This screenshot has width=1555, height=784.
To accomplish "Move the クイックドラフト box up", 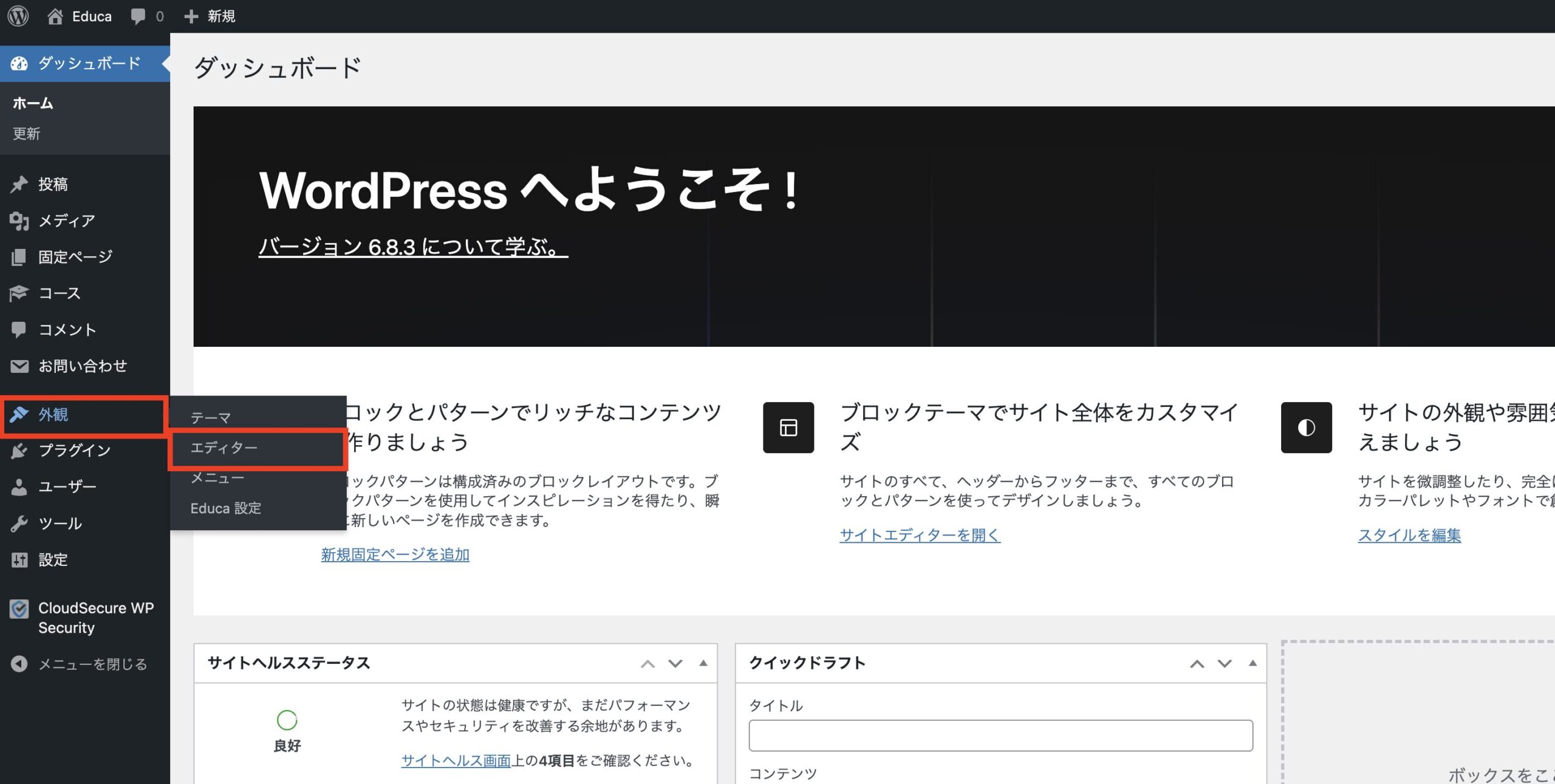I will click(1197, 663).
